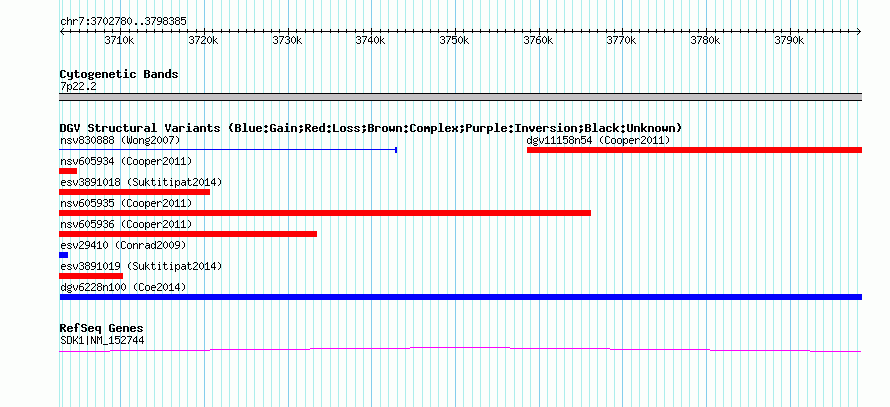The height and width of the screenshot is (407, 890).
Task: Open nsv605936 (Cooper2011) variant label
Action: click(126, 224)
